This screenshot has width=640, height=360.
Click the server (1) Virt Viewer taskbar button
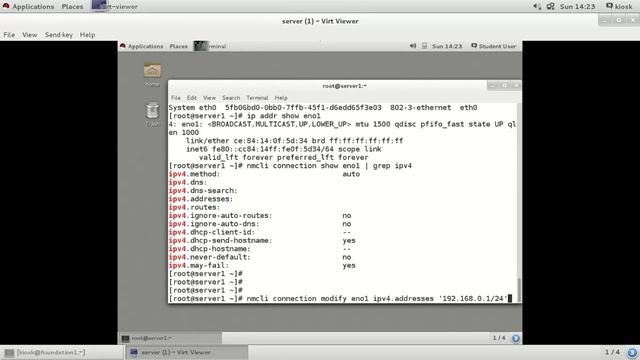187,352
